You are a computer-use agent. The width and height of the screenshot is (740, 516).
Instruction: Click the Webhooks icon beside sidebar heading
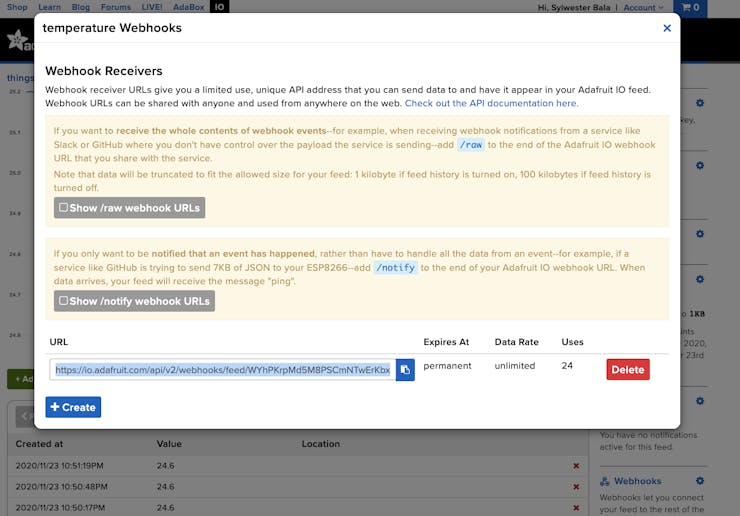tap(605, 481)
